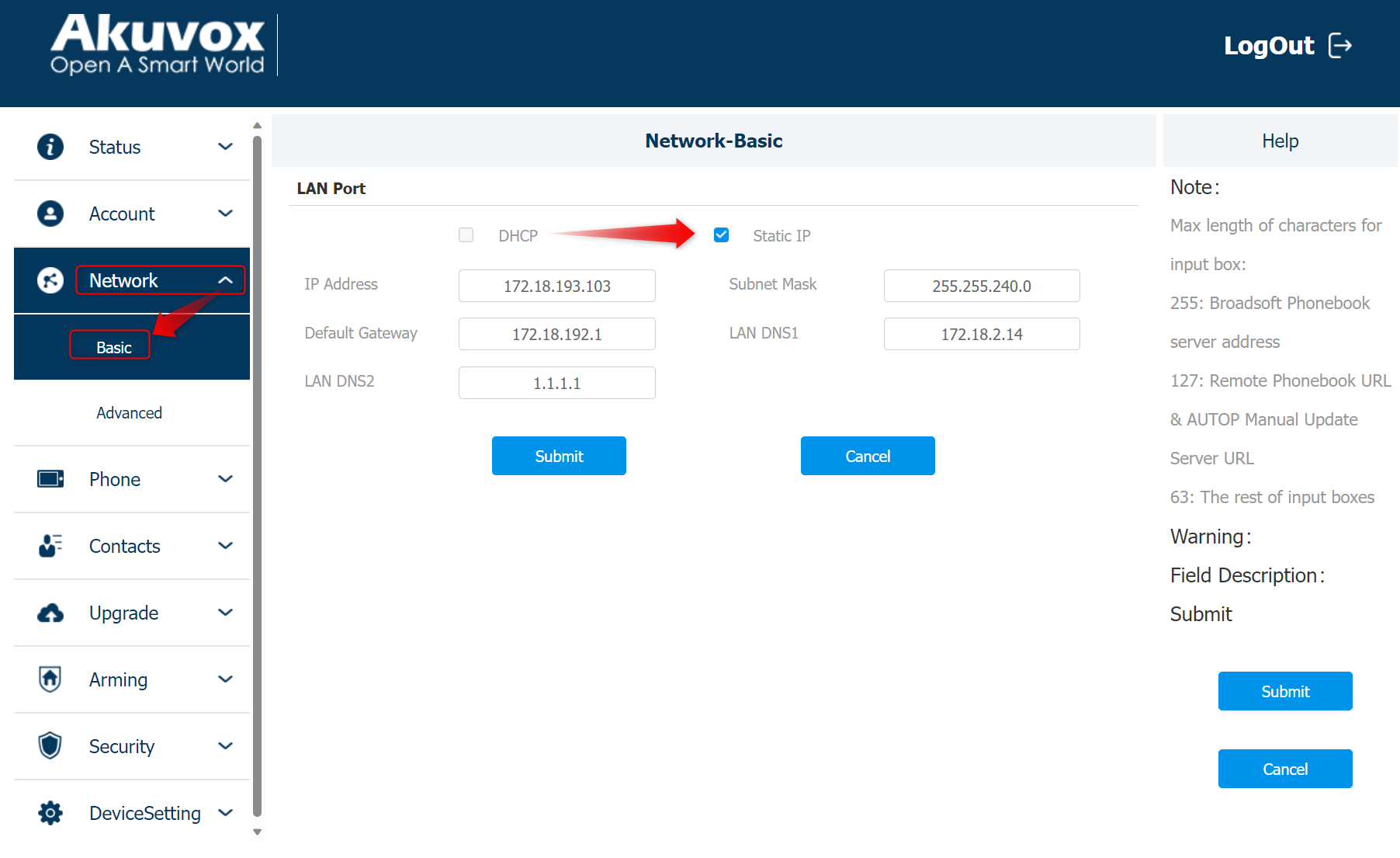The width and height of the screenshot is (1400, 858).
Task: Edit the IP Address field
Action: pos(556,285)
